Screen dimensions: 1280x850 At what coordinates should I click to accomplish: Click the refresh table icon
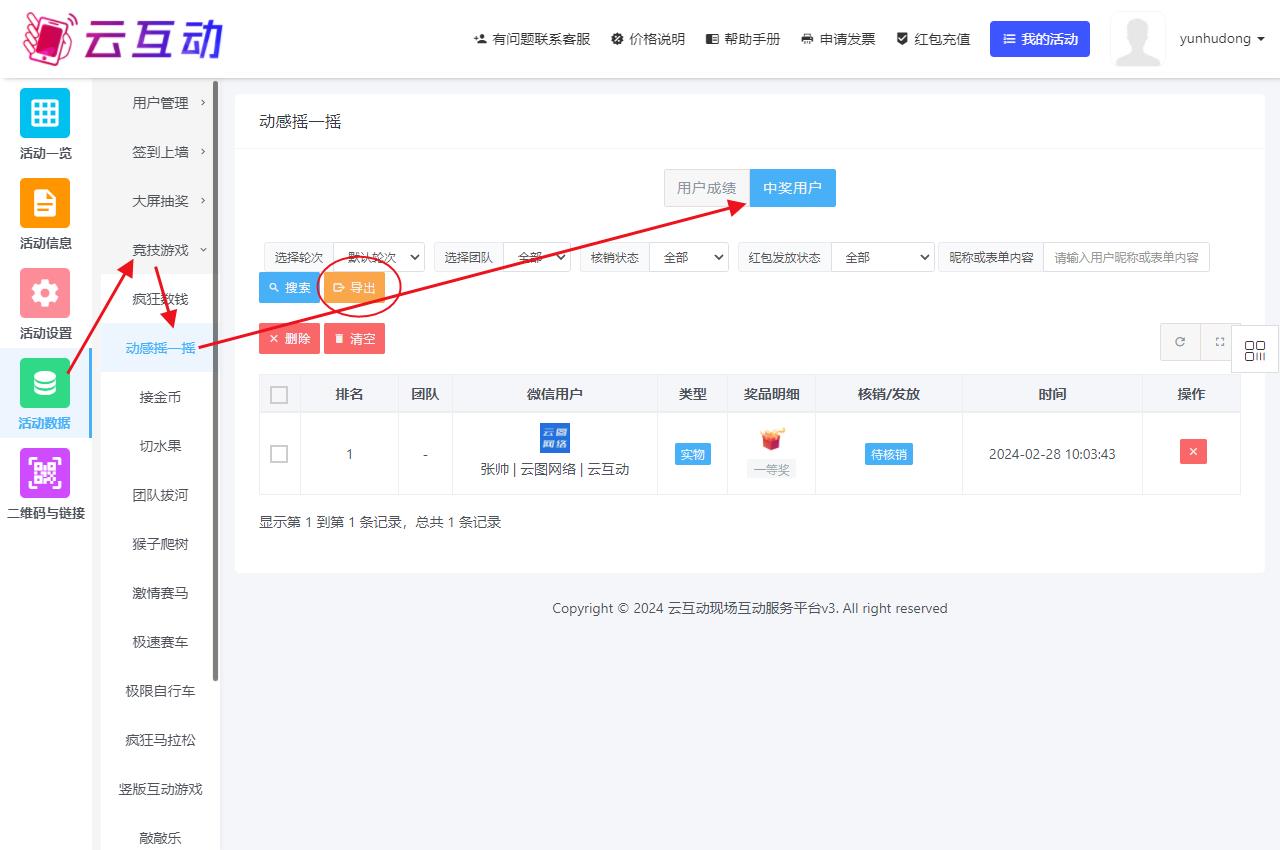[x=1180, y=341]
